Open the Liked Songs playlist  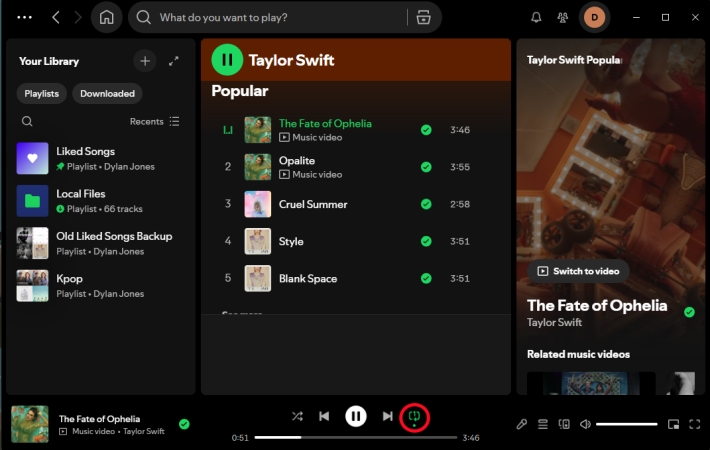[101, 158]
